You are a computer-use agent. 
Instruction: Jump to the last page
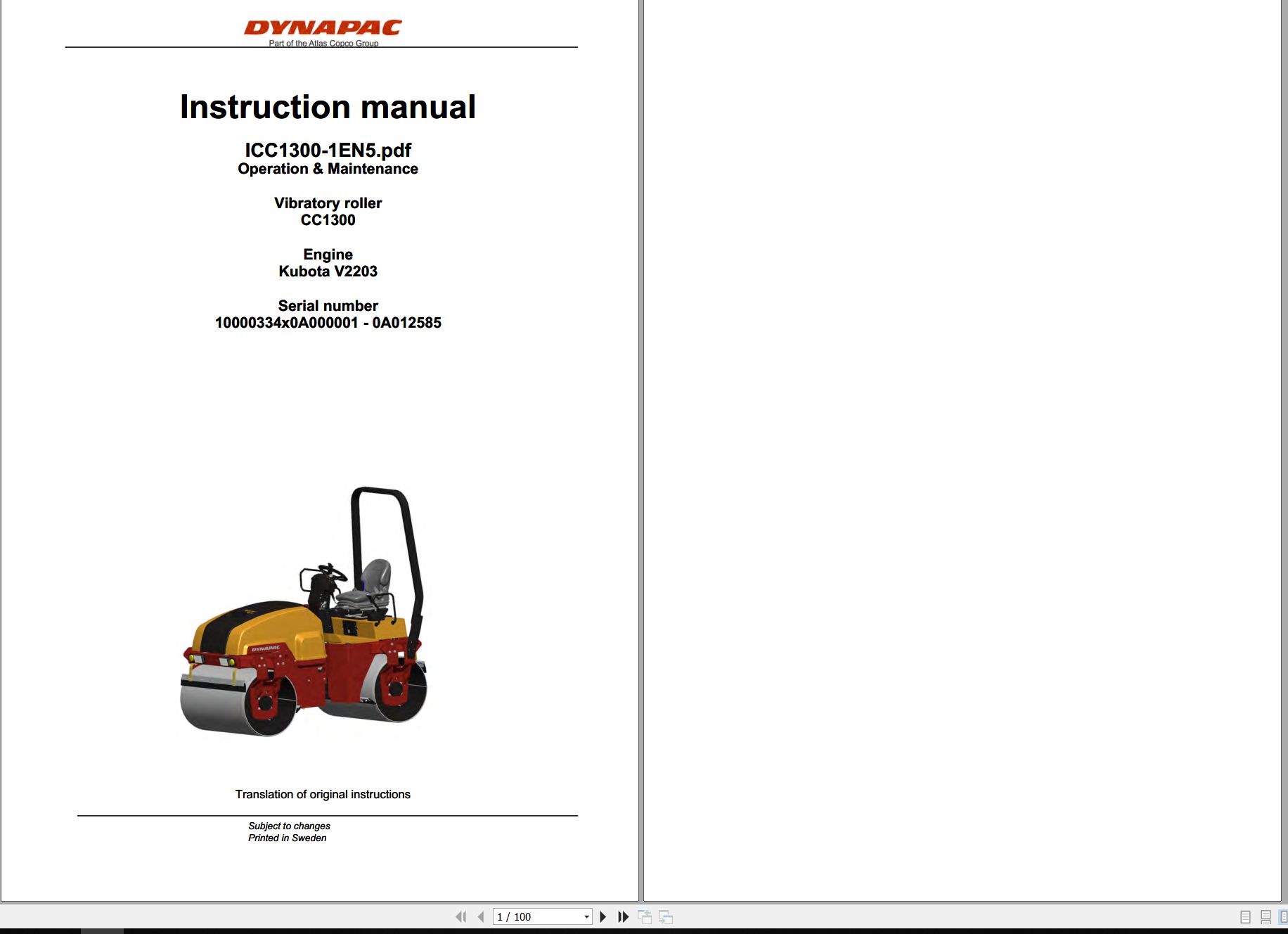pos(623,916)
